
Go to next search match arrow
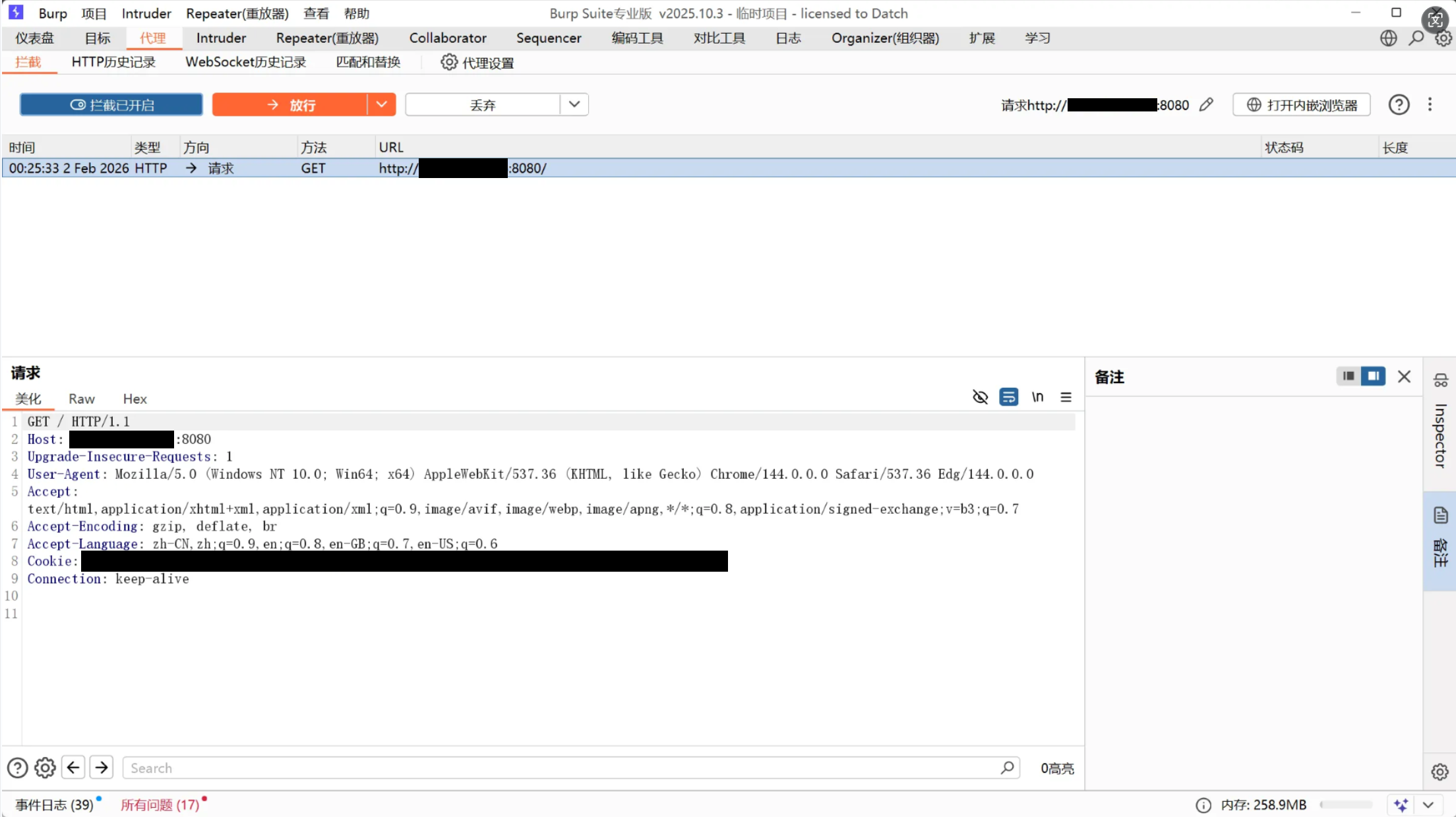pos(102,768)
